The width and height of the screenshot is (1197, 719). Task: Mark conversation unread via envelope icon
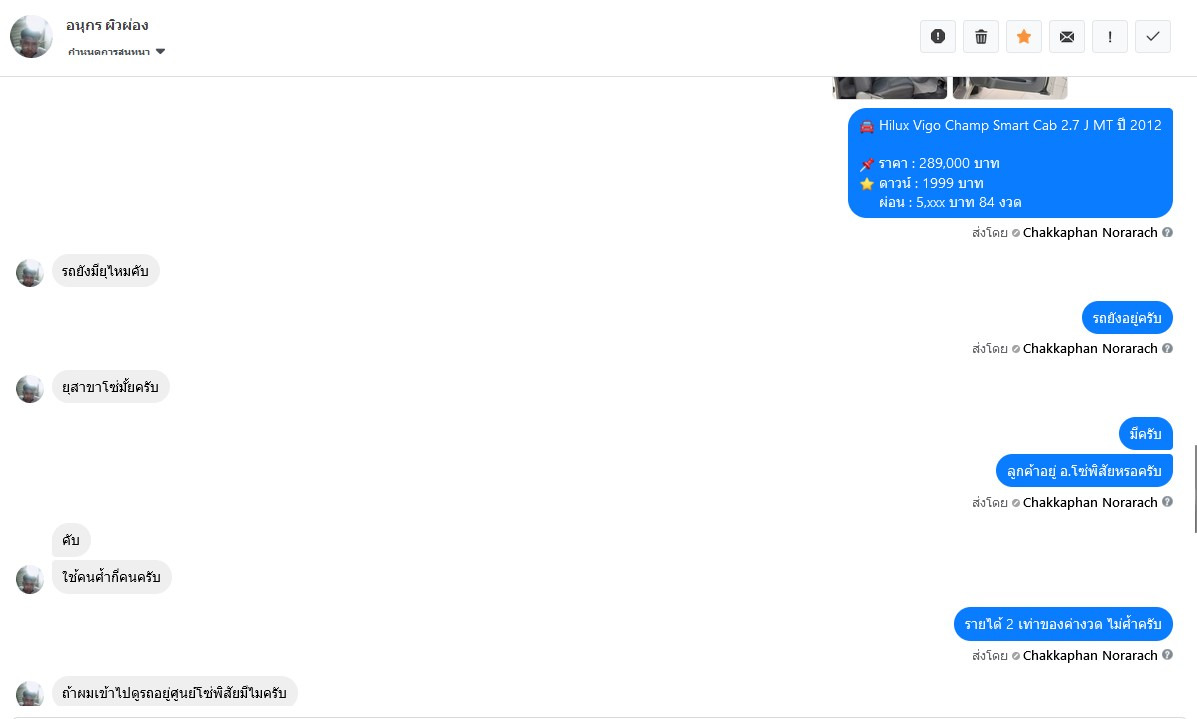[x=1066, y=37]
